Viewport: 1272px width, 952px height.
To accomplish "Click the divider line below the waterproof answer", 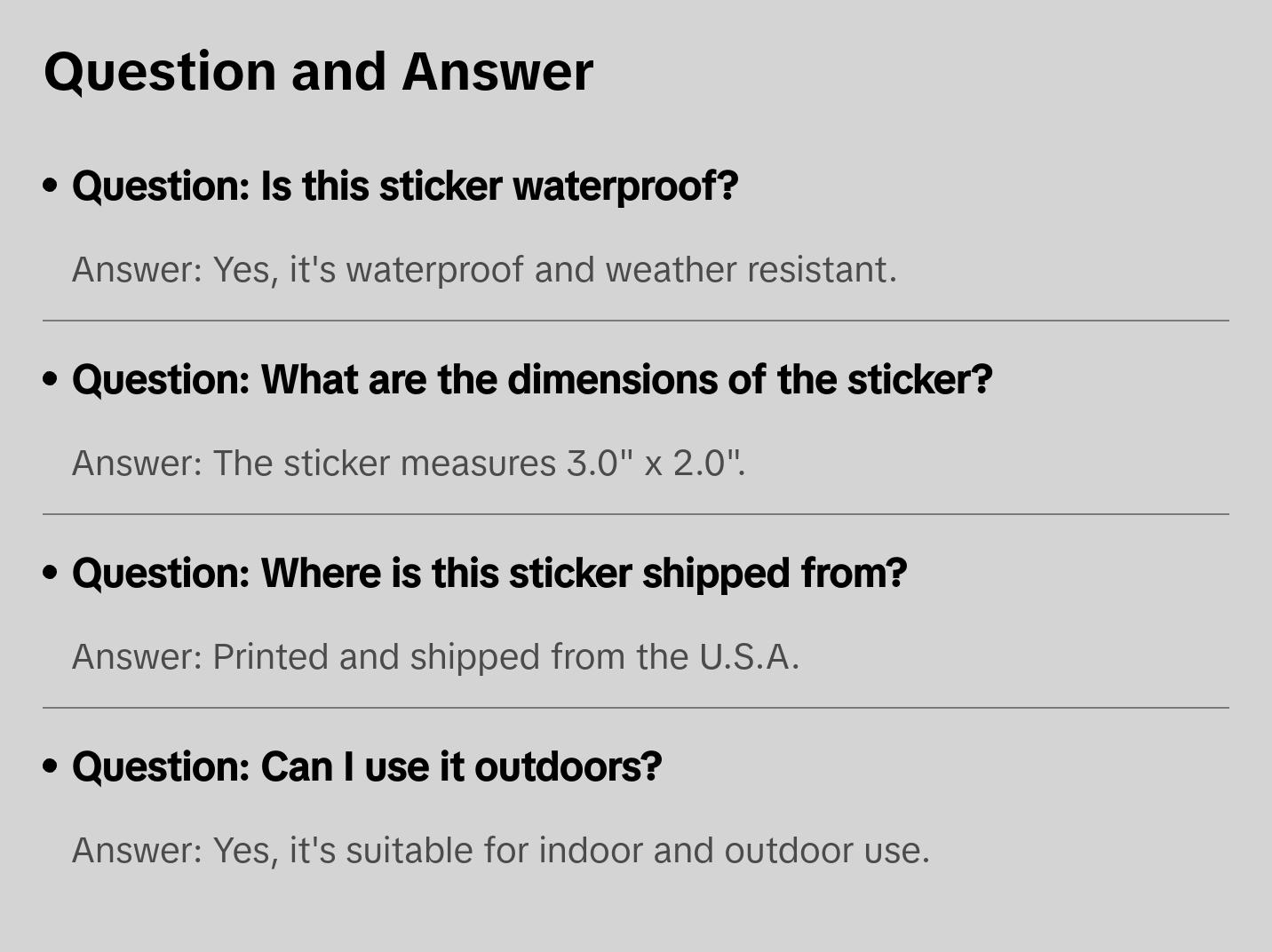I will pyautogui.click(x=636, y=321).
